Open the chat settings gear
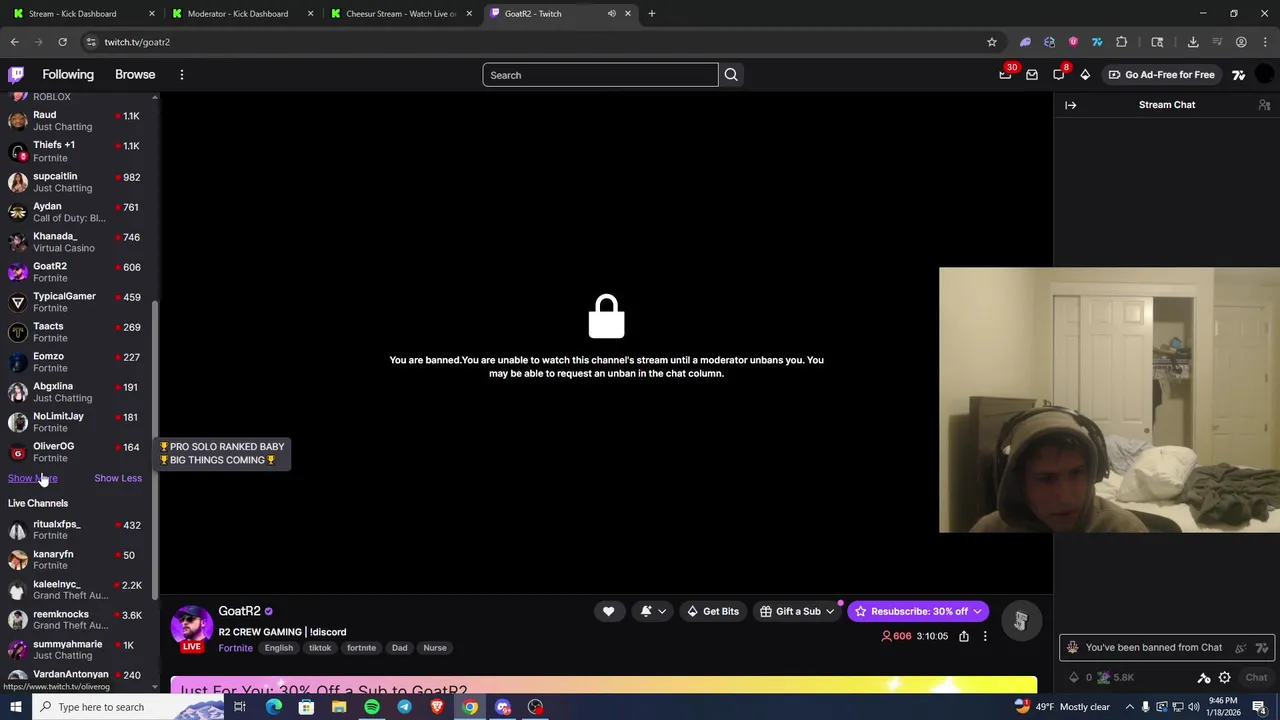Viewport: 1280px width, 720px height. pyautogui.click(x=1224, y=678)
